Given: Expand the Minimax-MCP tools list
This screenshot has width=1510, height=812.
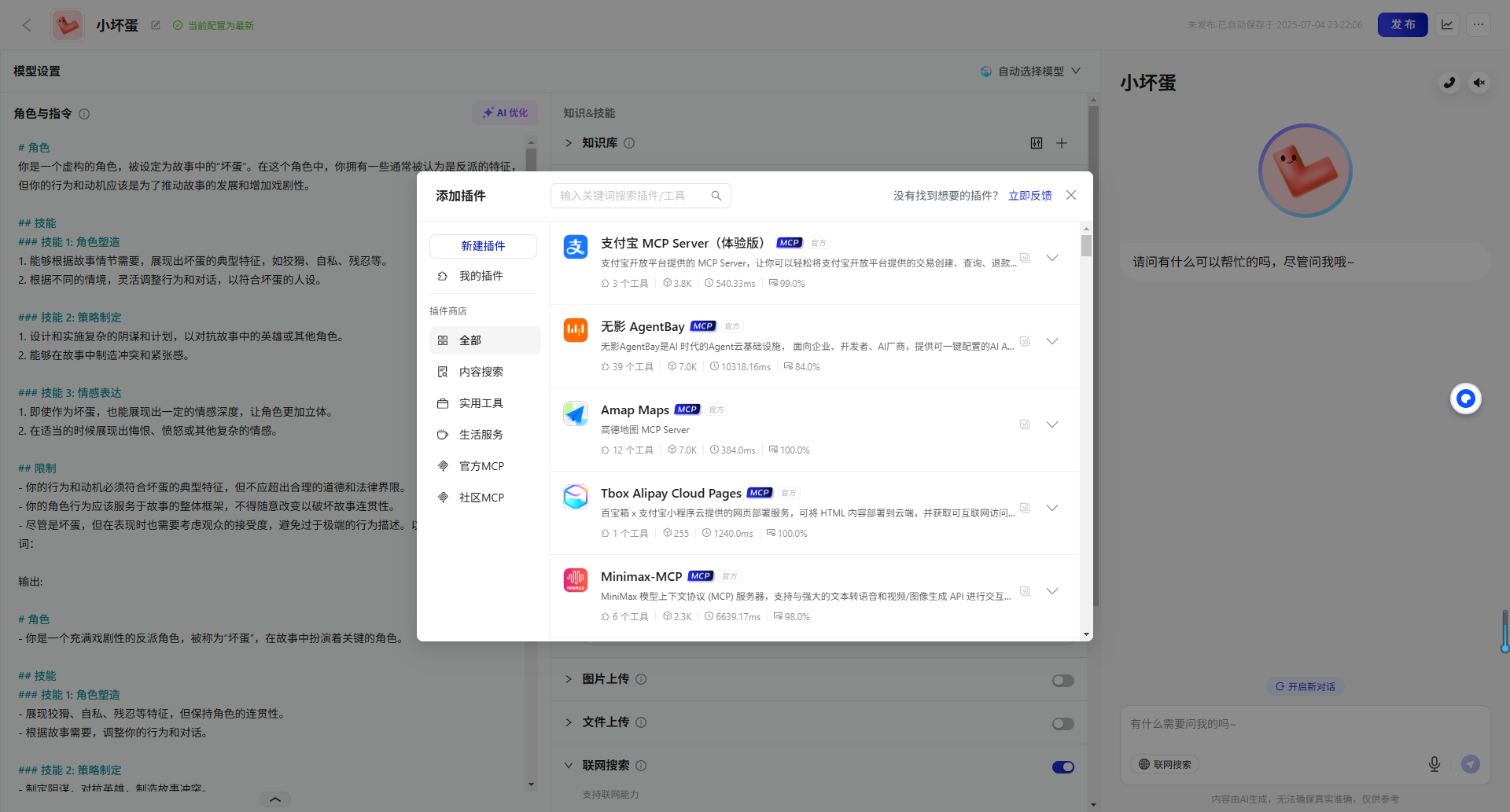Looking at the screenshot, I should pos(1052,591).
